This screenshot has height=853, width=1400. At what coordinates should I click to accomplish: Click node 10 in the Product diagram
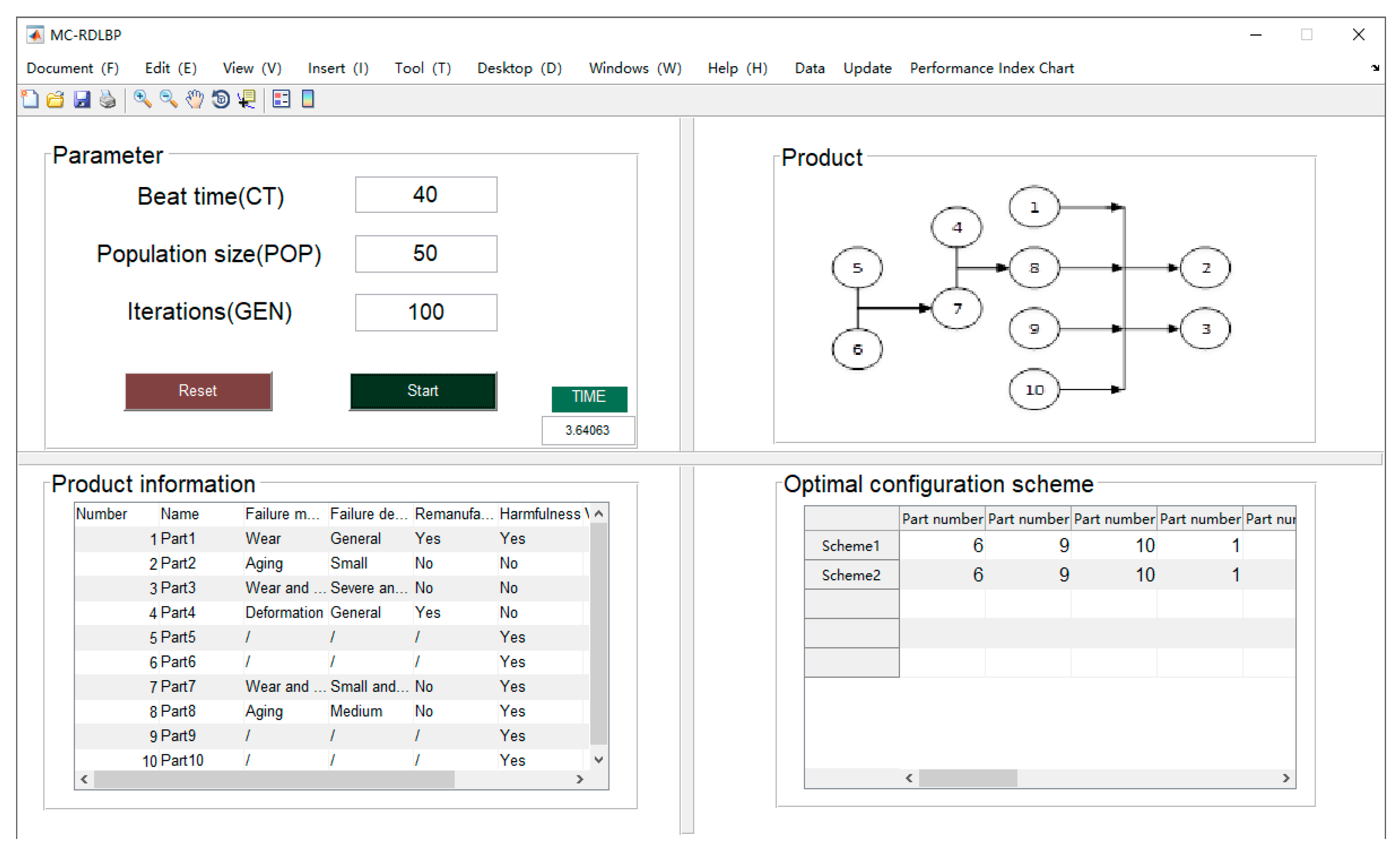point(1034,390)
